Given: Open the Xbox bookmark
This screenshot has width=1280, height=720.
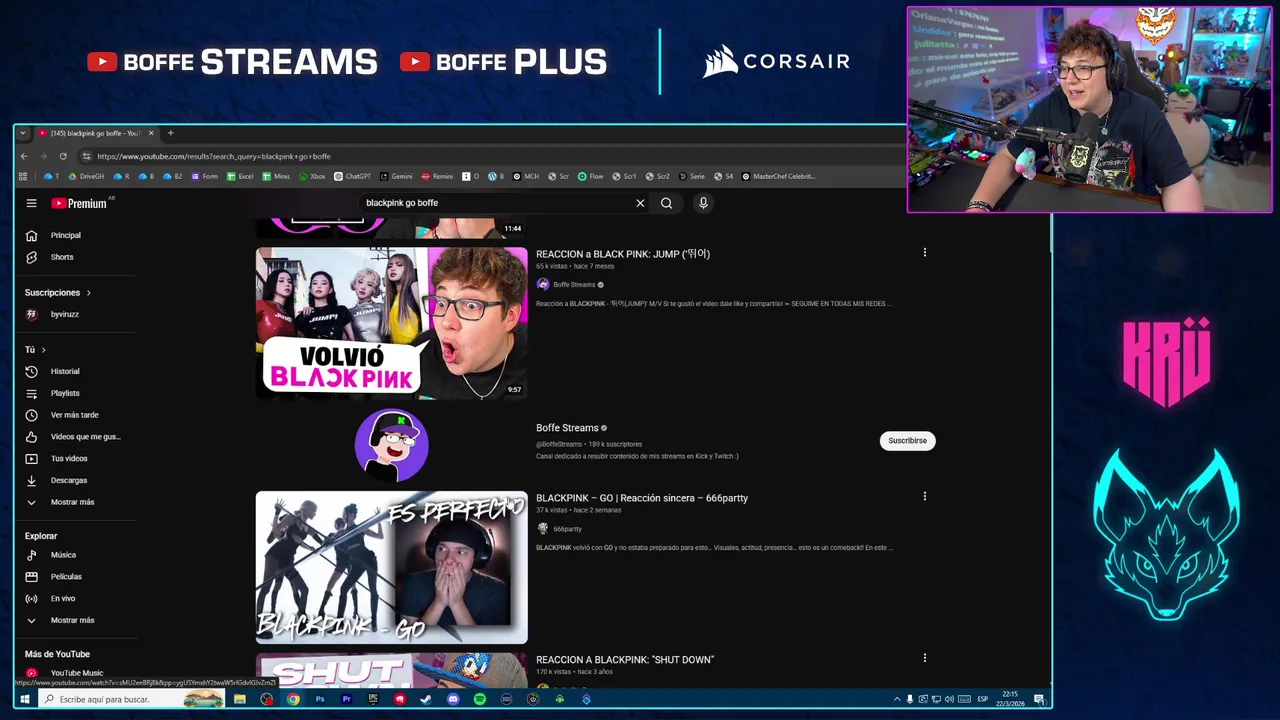Looking at the screenshot, I should pyautogui.click(x=311, y=176).
